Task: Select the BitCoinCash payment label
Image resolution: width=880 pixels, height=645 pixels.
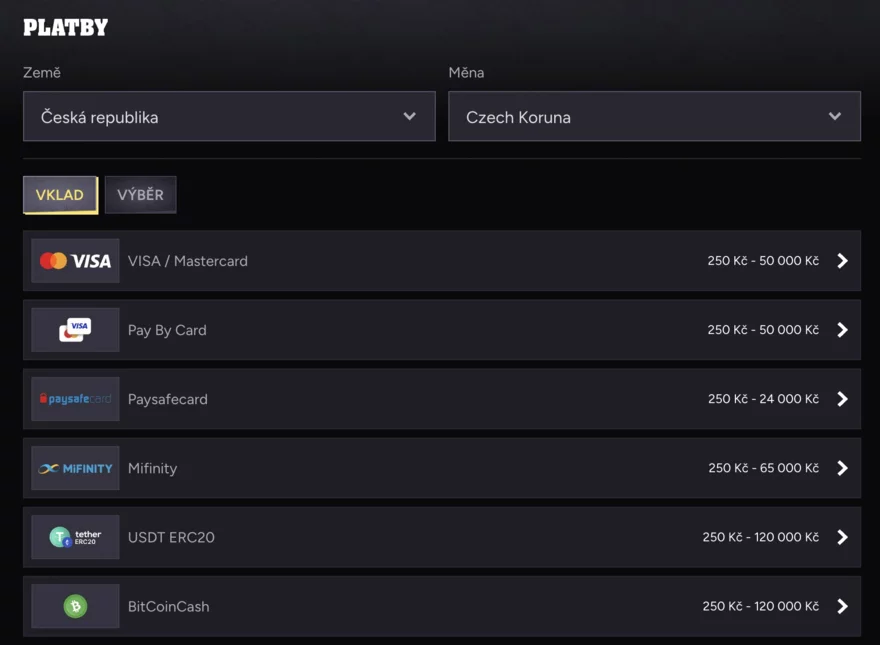Action: click(x=168, y=606)
